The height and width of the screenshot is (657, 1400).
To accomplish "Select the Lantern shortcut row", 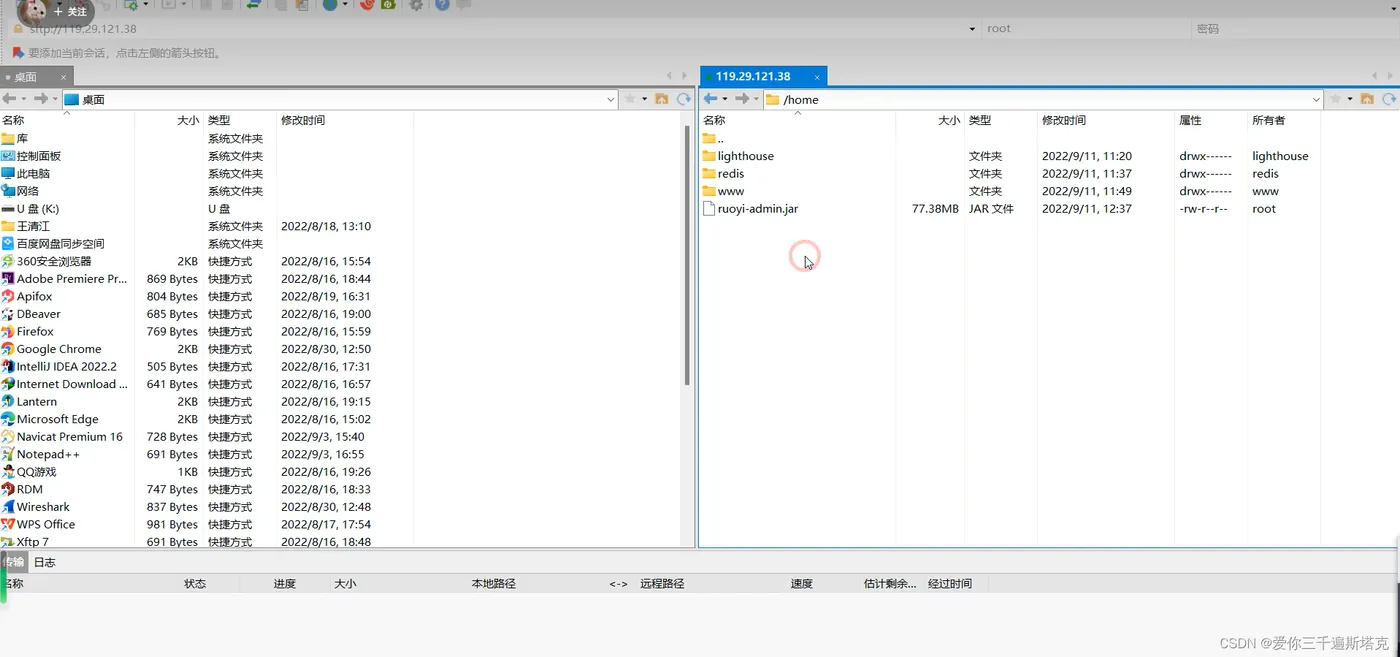I will [207, 402].
